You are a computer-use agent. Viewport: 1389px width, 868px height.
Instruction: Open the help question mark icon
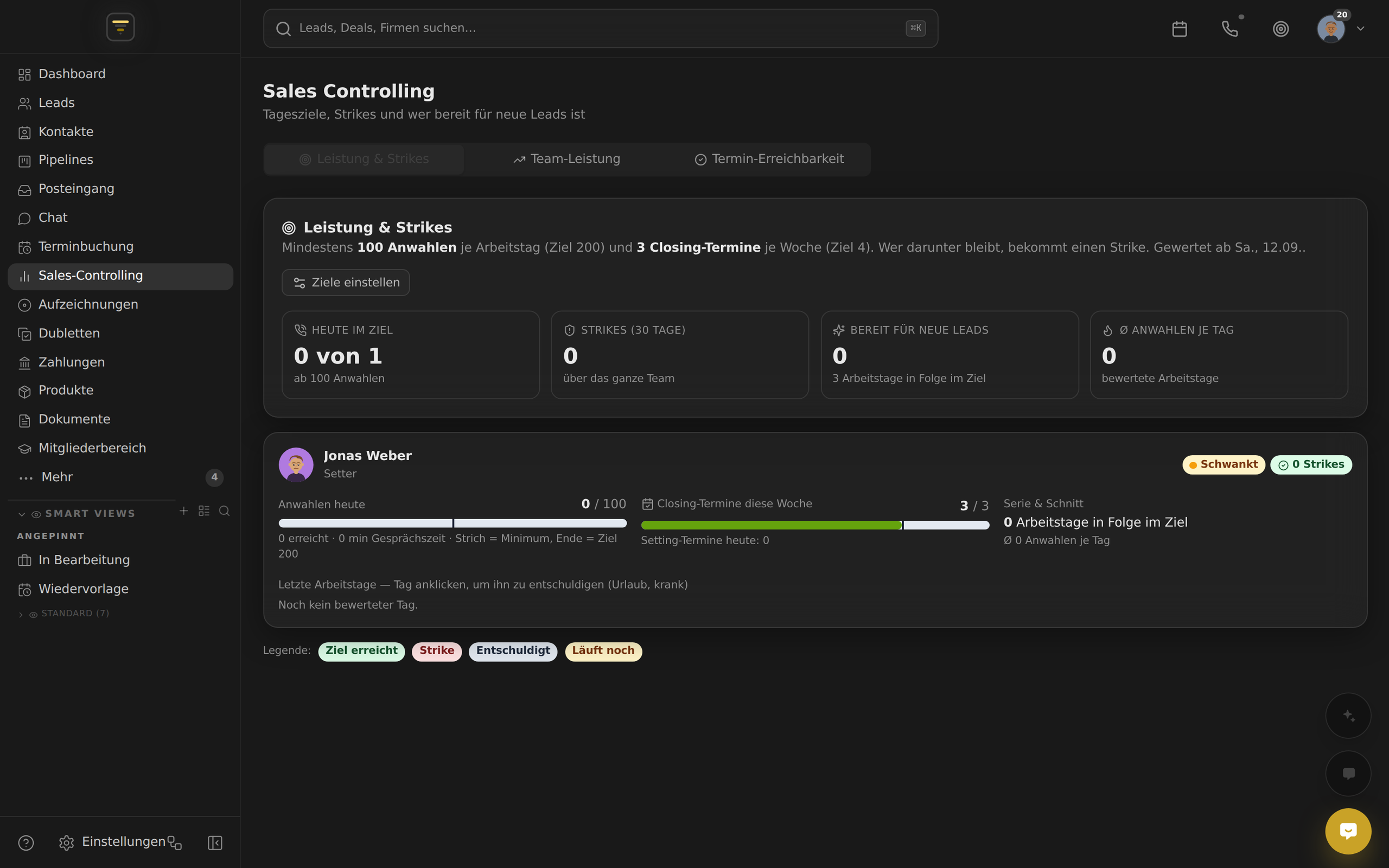[x=26, y=842]
